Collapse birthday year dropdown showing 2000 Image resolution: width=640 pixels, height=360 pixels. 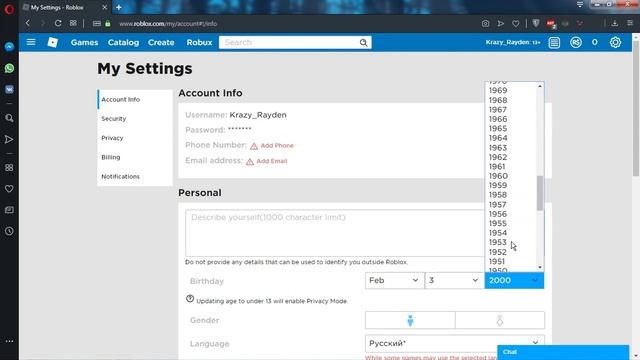[514, 280]
